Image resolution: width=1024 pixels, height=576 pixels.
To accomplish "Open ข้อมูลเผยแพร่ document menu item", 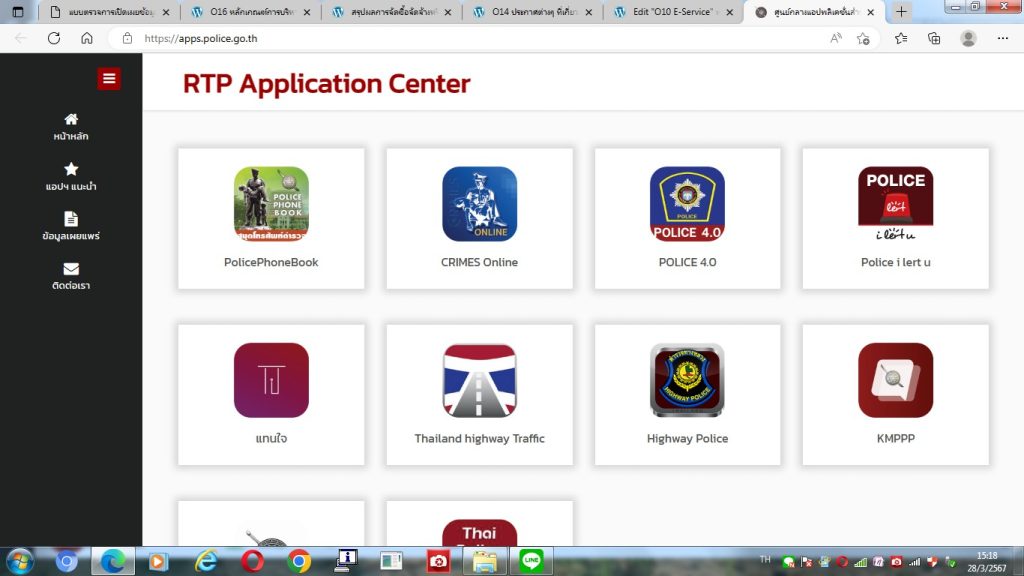I will tap(71, 226).
